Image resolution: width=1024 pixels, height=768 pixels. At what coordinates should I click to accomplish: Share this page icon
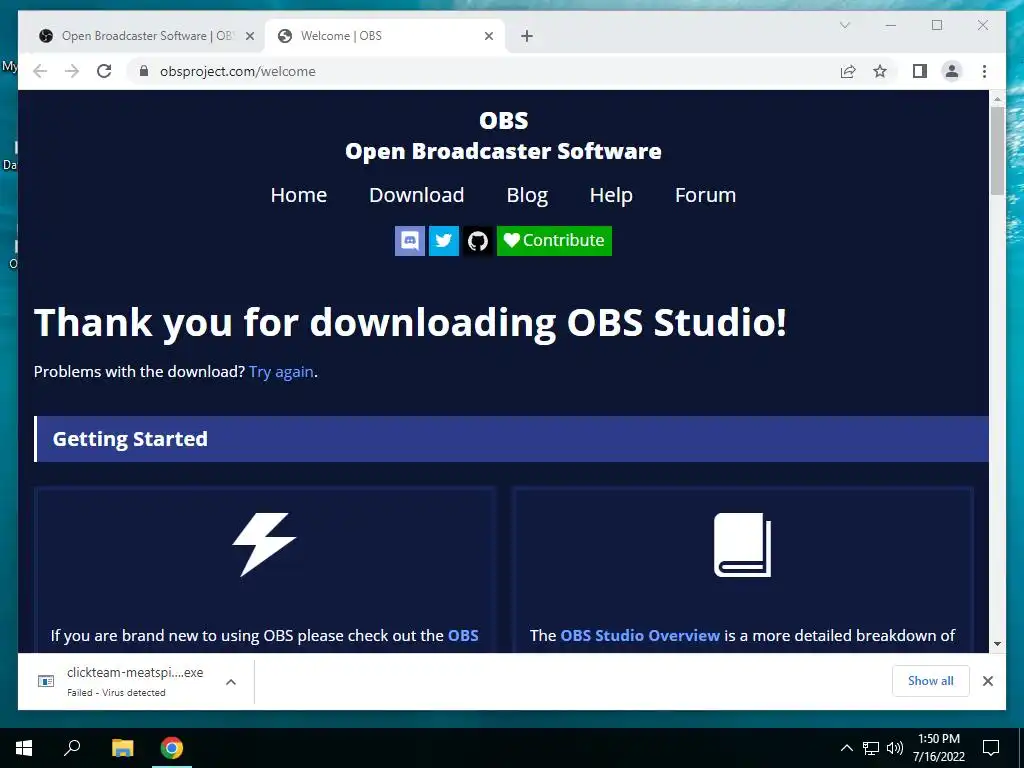point(848,71)
